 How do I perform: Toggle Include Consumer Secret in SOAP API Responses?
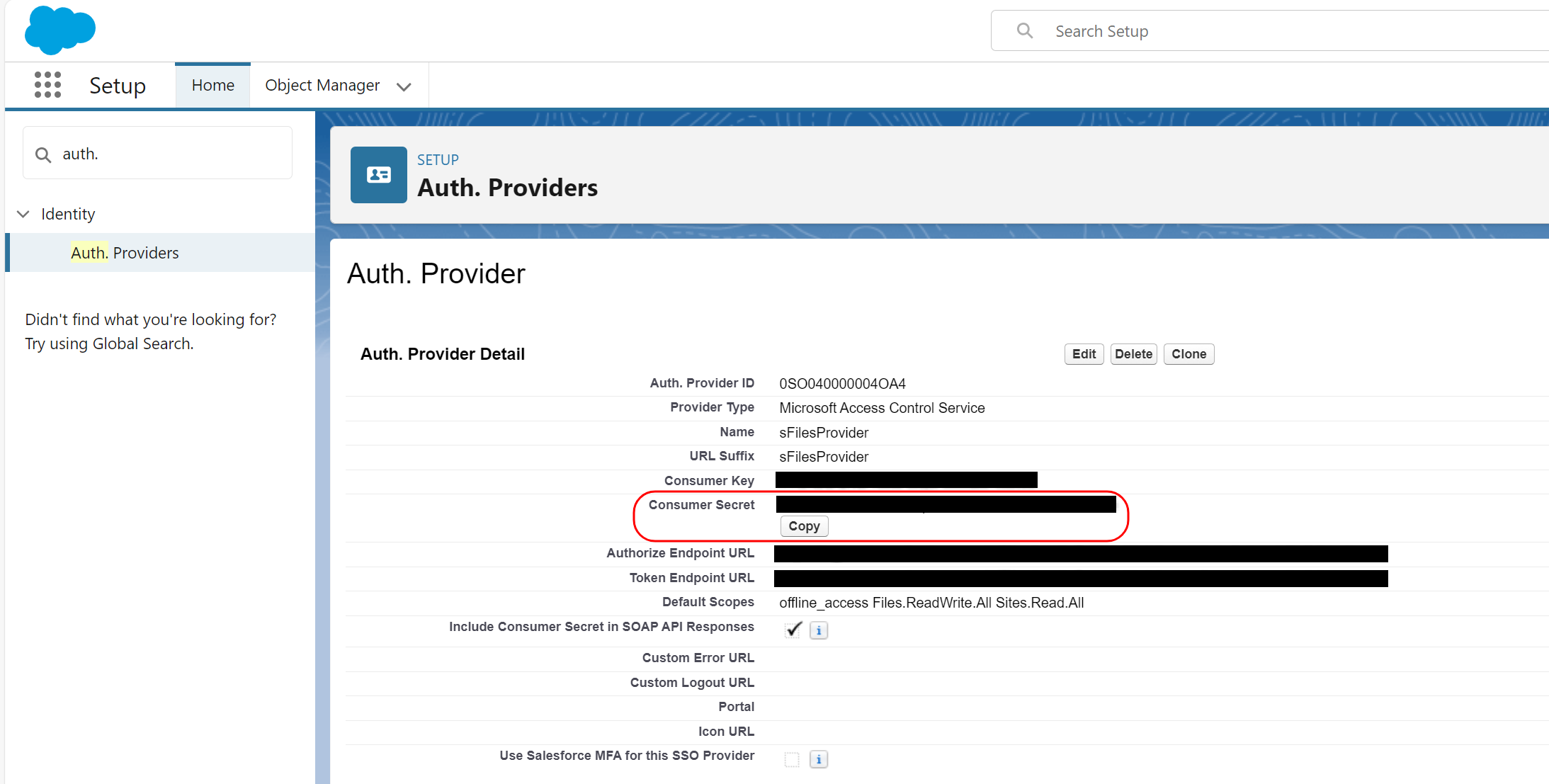(x=793, y=630)
